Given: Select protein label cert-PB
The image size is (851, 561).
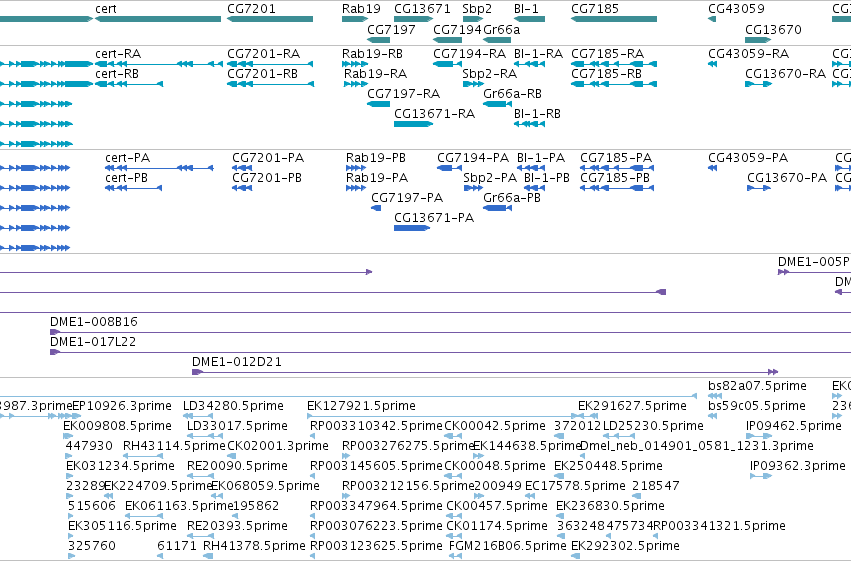Looking at the screenshot, I should 126,177.
